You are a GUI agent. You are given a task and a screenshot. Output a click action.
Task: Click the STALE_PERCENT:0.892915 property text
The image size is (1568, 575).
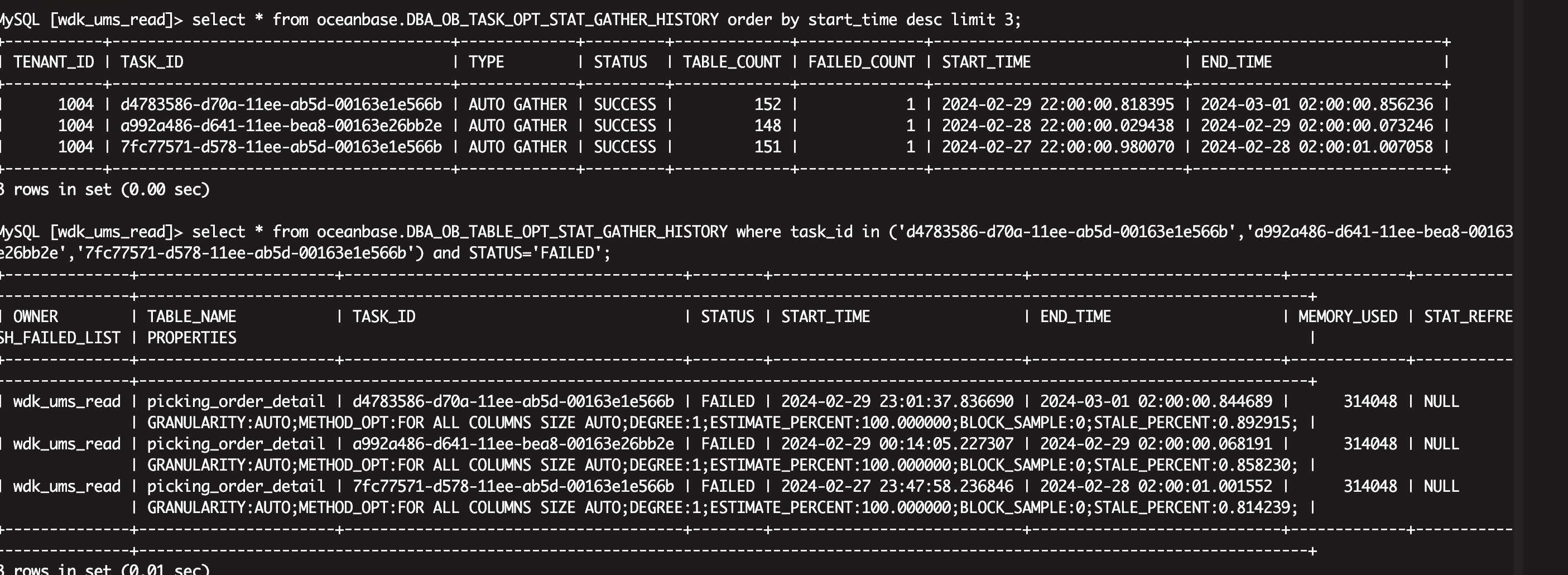pyautogui.click(x=1194, y=423)
